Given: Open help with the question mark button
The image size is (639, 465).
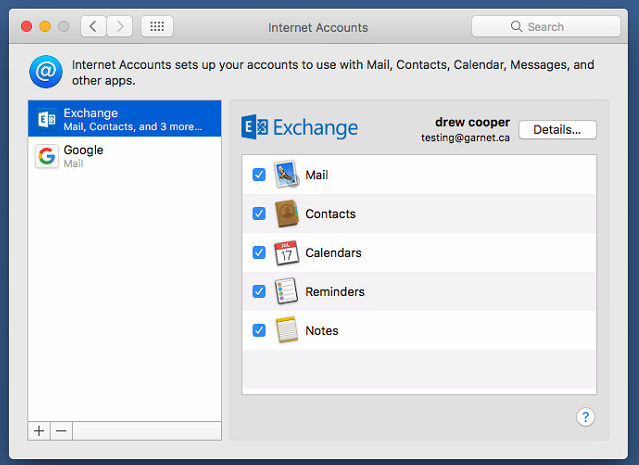Looking at the screenshot, I should click(586, 417).
